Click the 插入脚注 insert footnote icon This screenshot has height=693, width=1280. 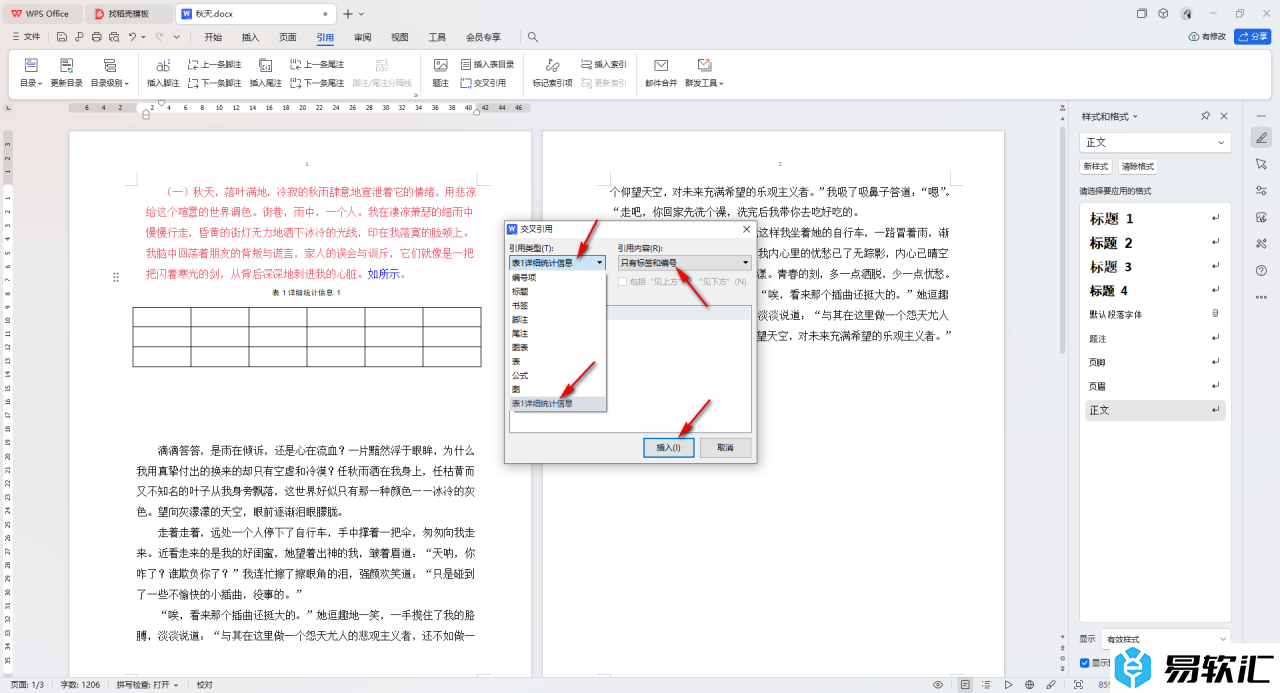pos(163,66)
